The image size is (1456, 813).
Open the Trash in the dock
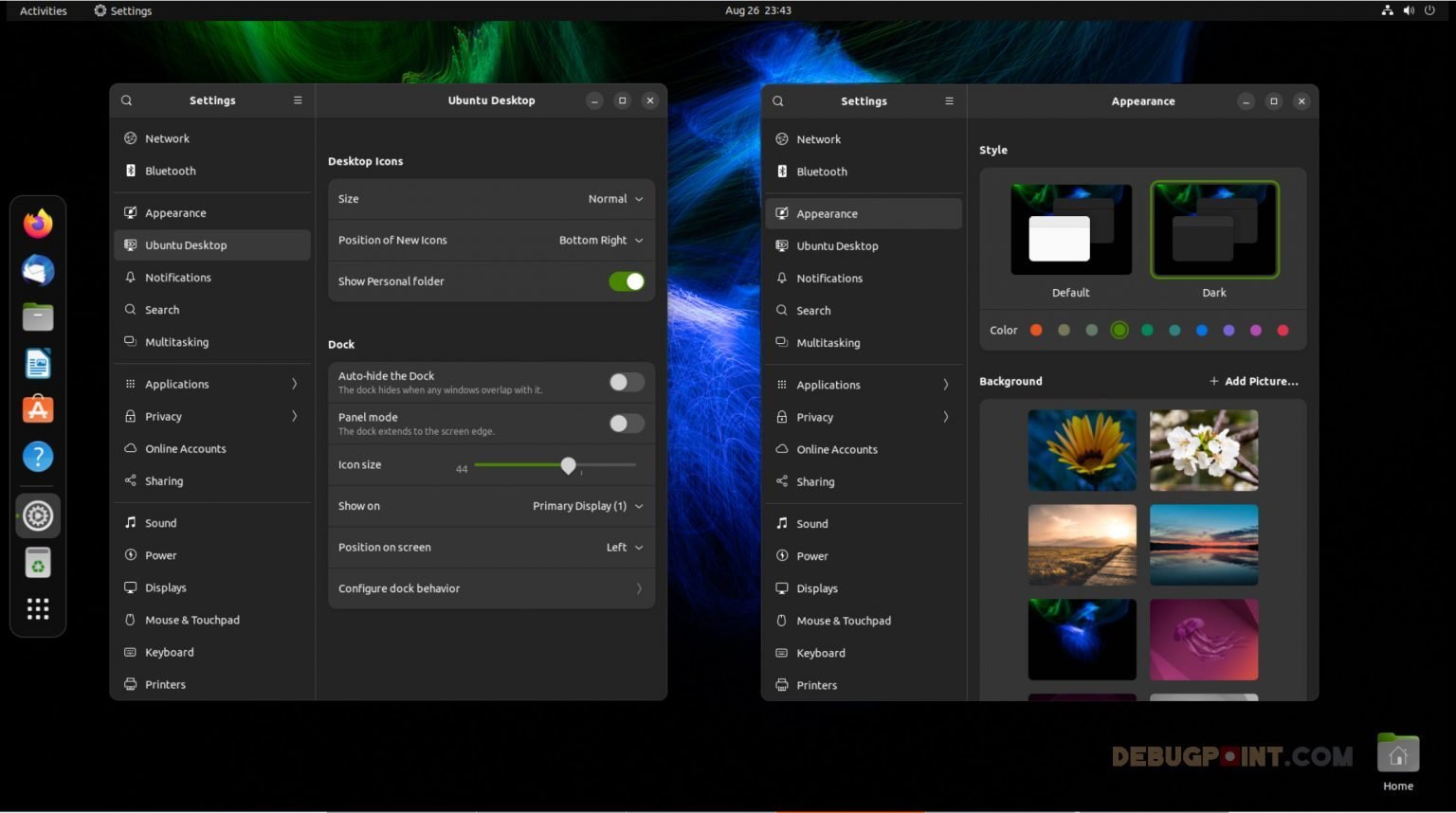pos(38,563)
